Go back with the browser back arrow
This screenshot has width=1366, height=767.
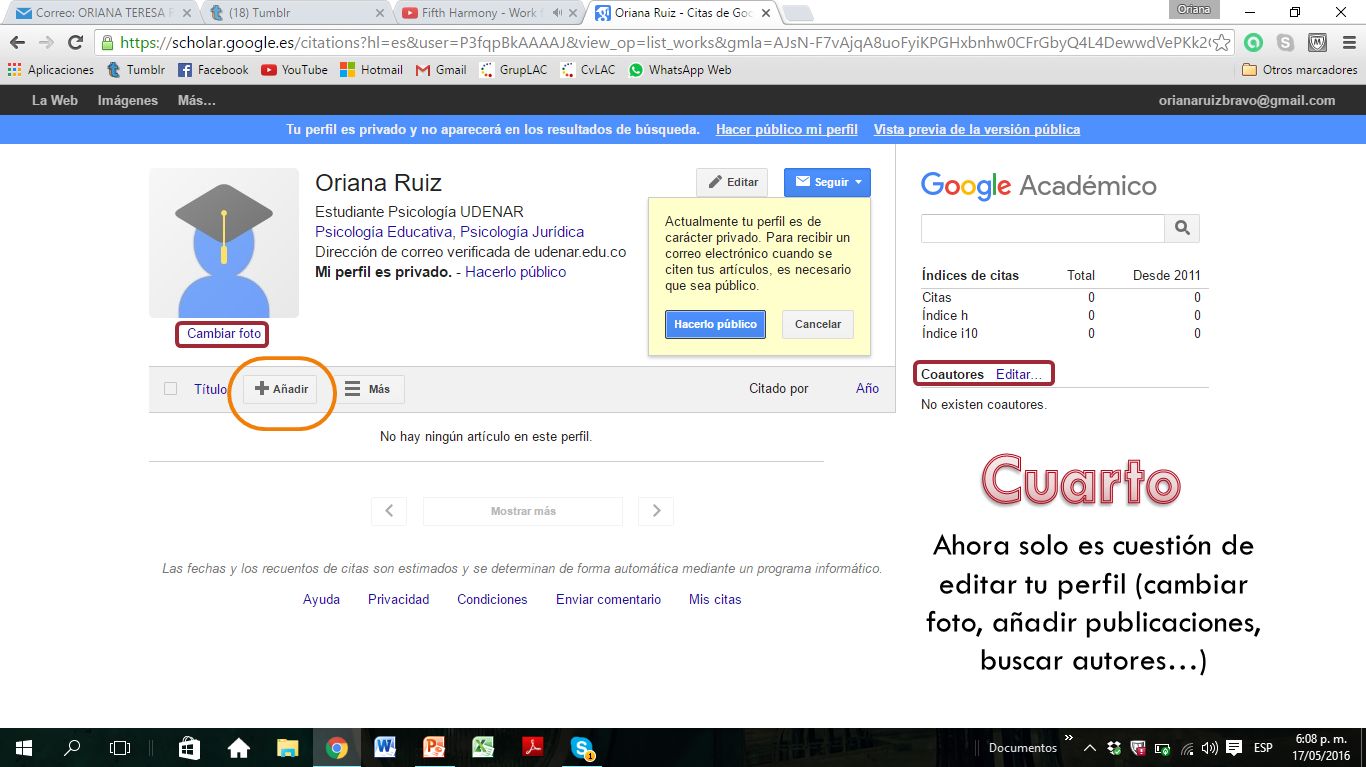(x=17, y=43)
